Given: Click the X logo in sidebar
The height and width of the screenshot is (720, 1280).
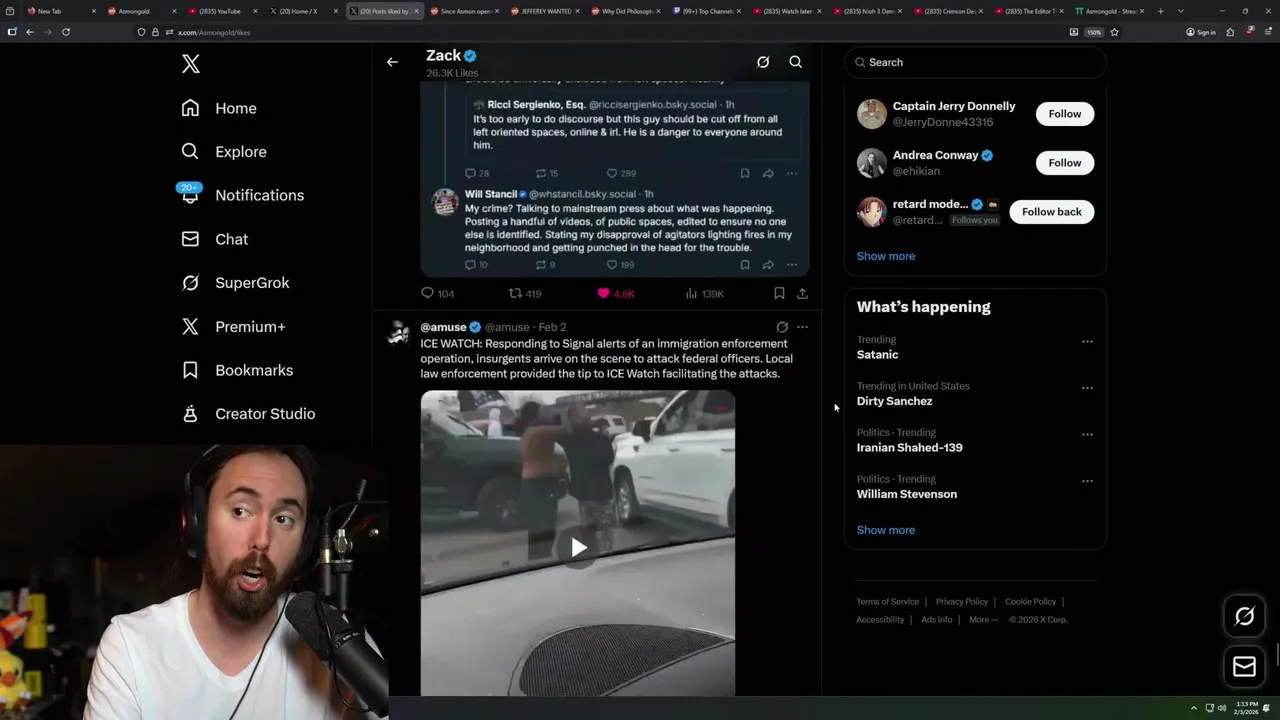Looking at the screenshot, I should pos(191,64).
